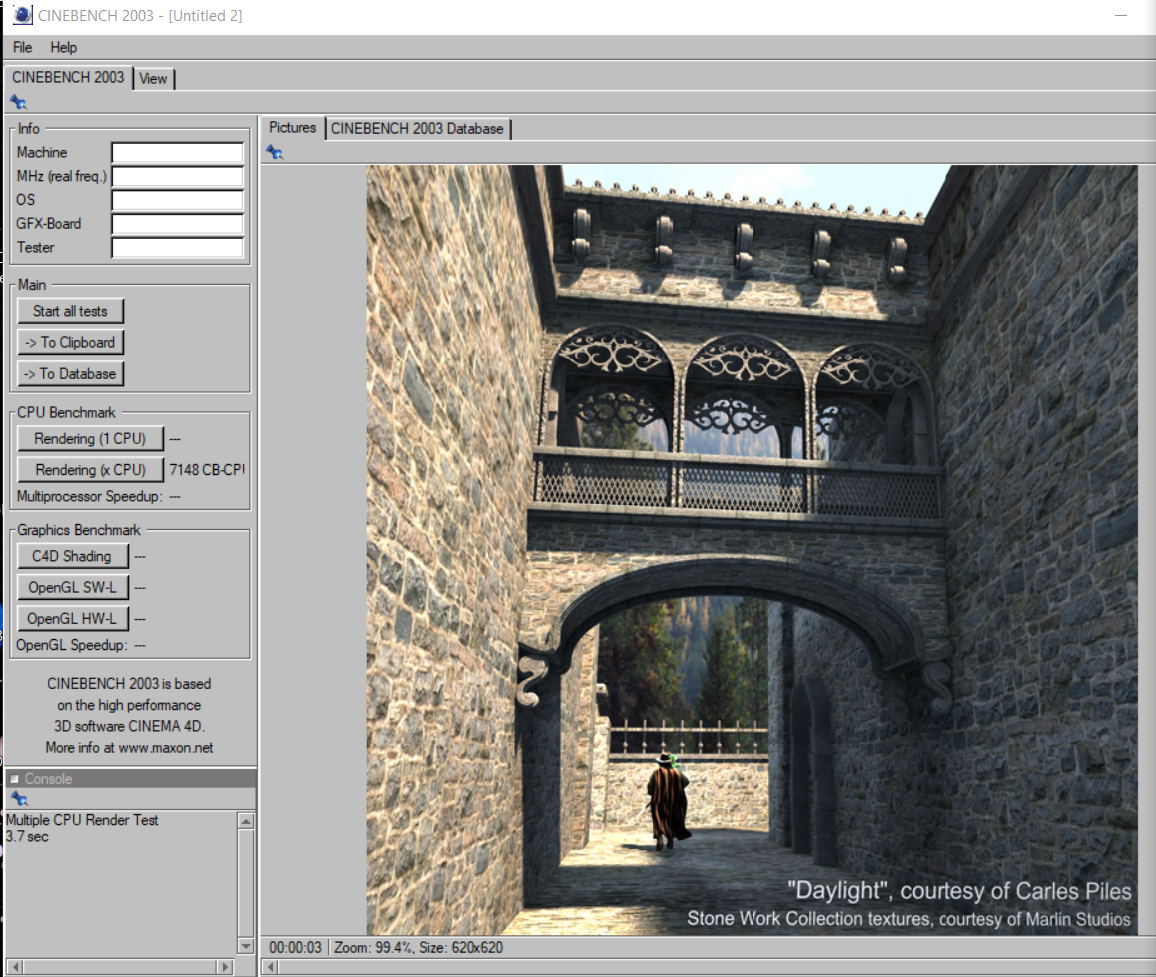Click the CINEBENCH app icon in title bar
This screenshot has width=1156, height=977.
tap(23, 15)
